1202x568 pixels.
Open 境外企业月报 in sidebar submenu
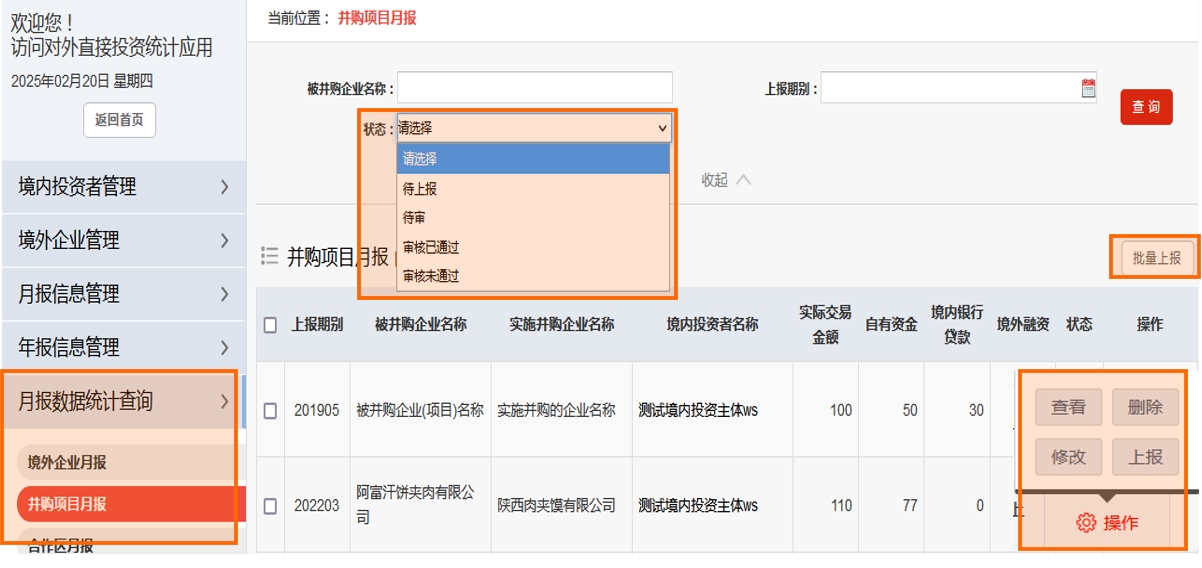[x=67, y=463]
